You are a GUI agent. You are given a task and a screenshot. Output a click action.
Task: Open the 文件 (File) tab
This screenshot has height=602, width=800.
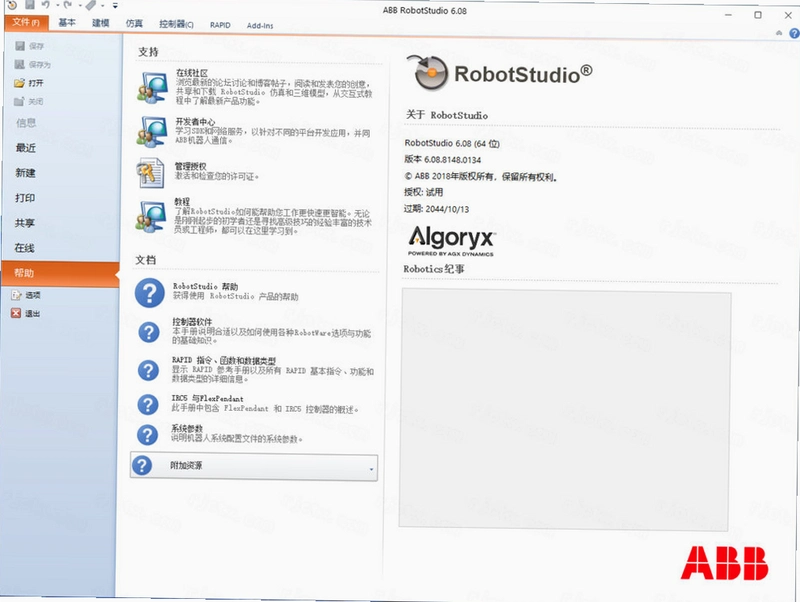[26, 22]
